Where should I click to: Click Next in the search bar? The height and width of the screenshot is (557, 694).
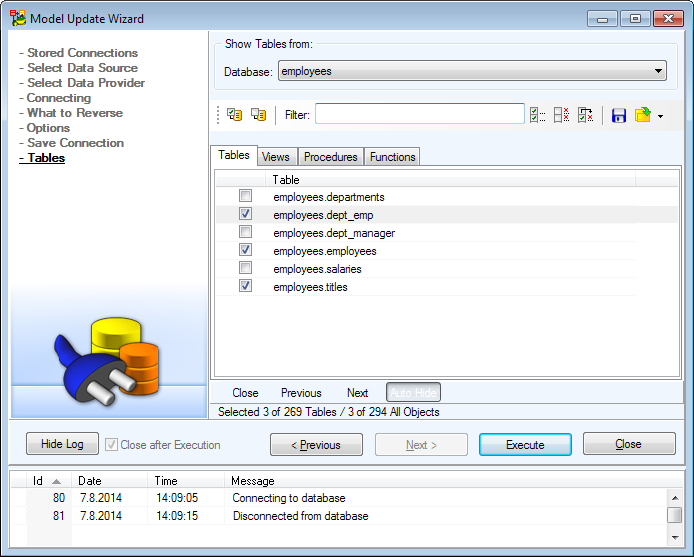pyautogui.click(x=357, y=393)
